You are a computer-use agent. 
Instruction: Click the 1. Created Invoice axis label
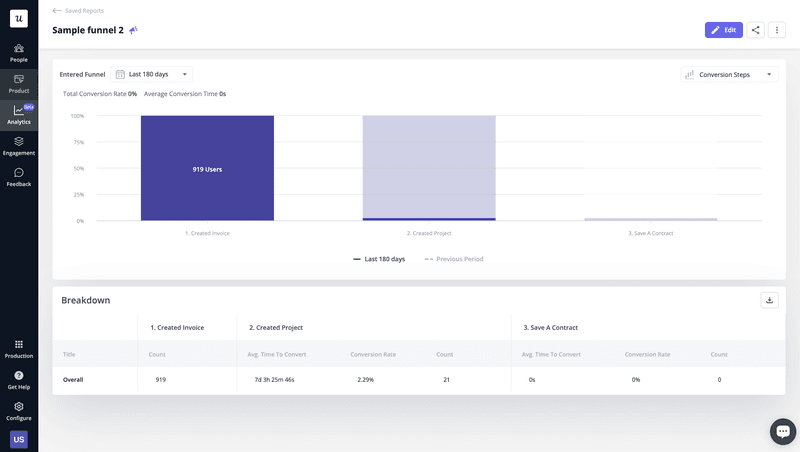207,233
